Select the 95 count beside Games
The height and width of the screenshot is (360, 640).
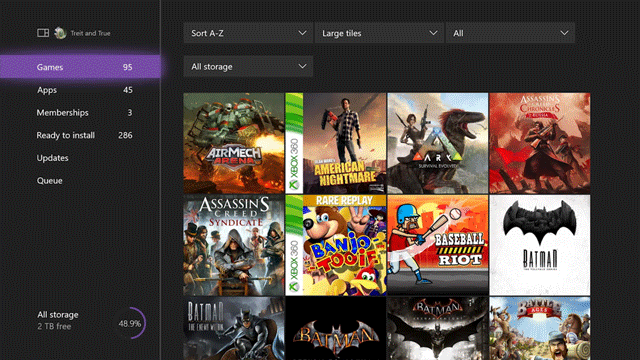127,67
